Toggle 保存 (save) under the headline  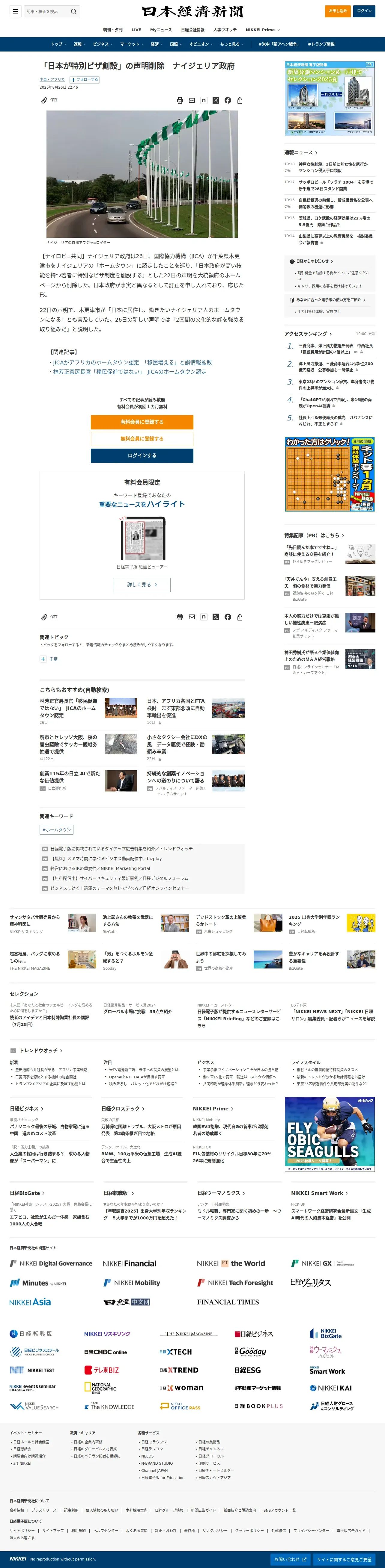pos(49,100)
